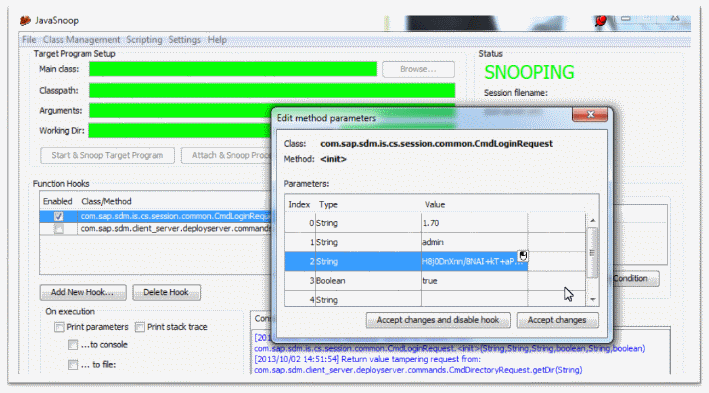709x393 pixels.
Task: Open the Scripting menu
Action: 144,40
